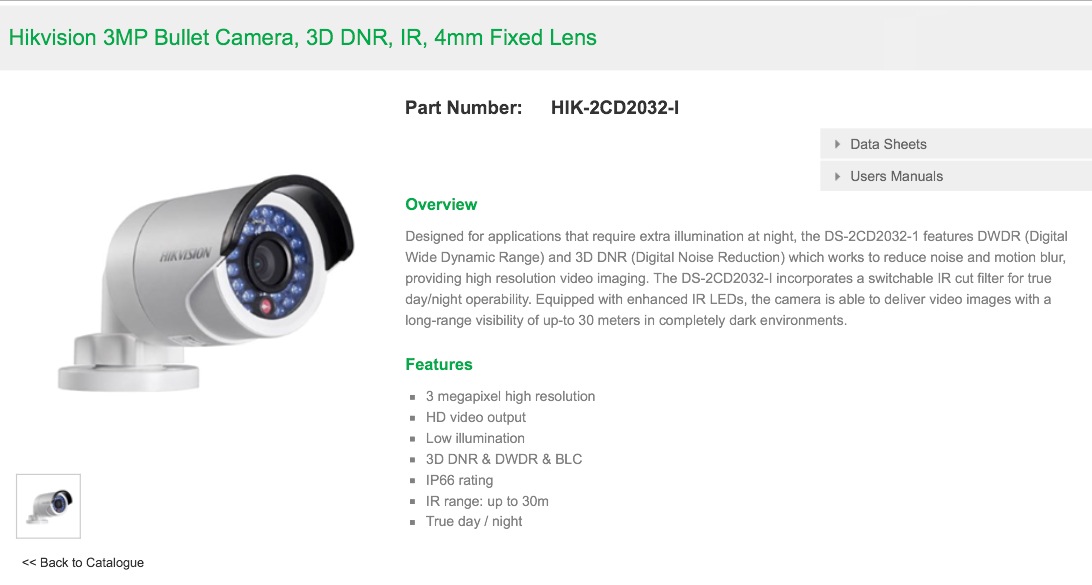Click the HD video output feature

point(476,417)
